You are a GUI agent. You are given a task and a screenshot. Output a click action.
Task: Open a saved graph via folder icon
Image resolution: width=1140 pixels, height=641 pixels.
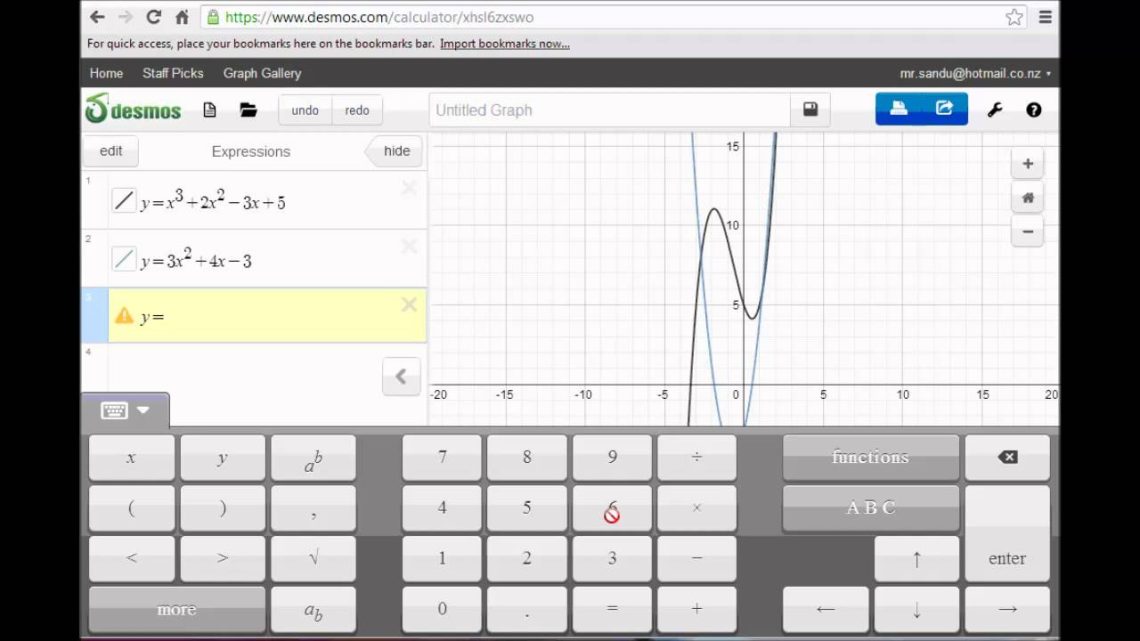248,110
